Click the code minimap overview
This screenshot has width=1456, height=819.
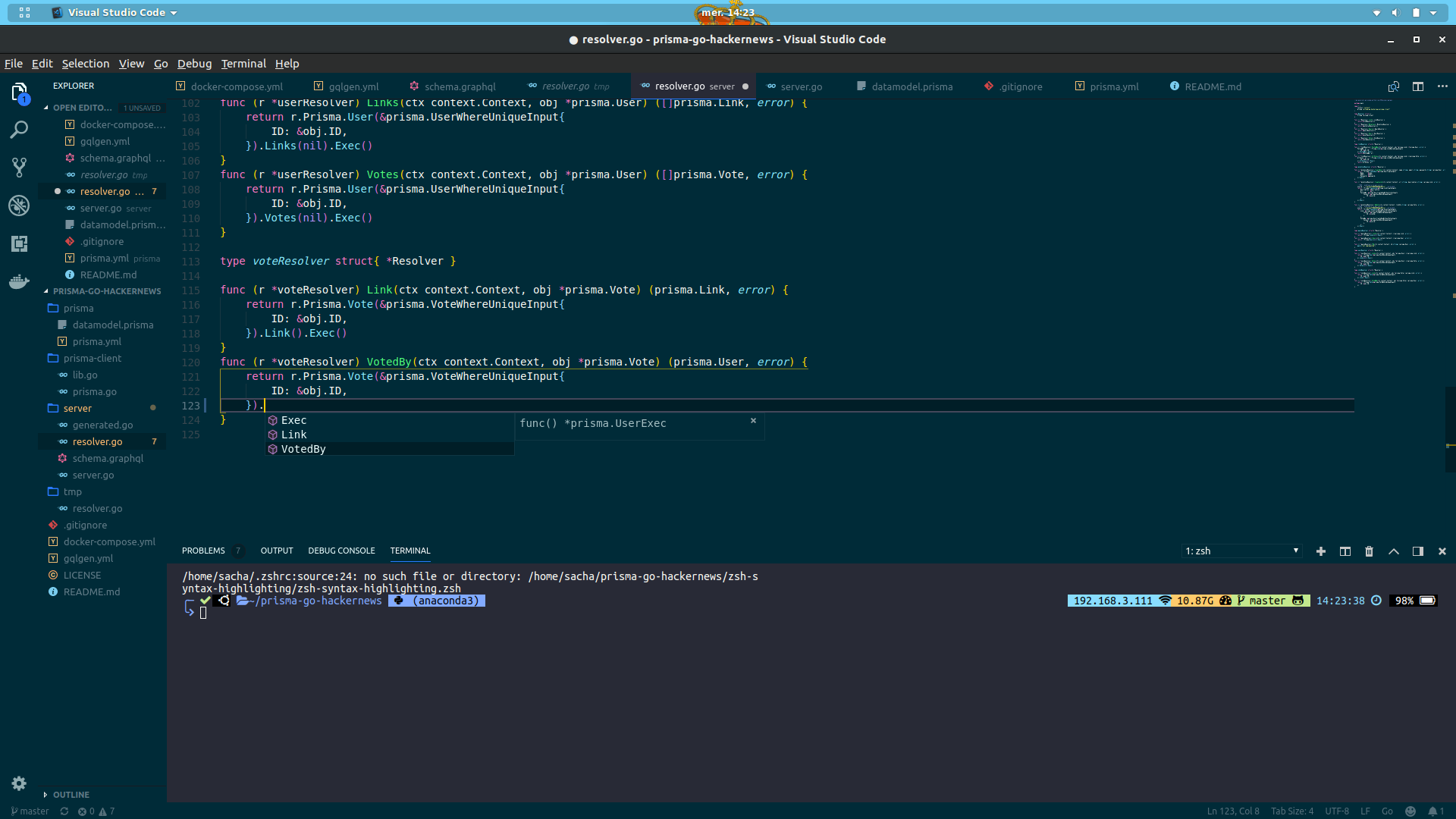point(1399,193)
